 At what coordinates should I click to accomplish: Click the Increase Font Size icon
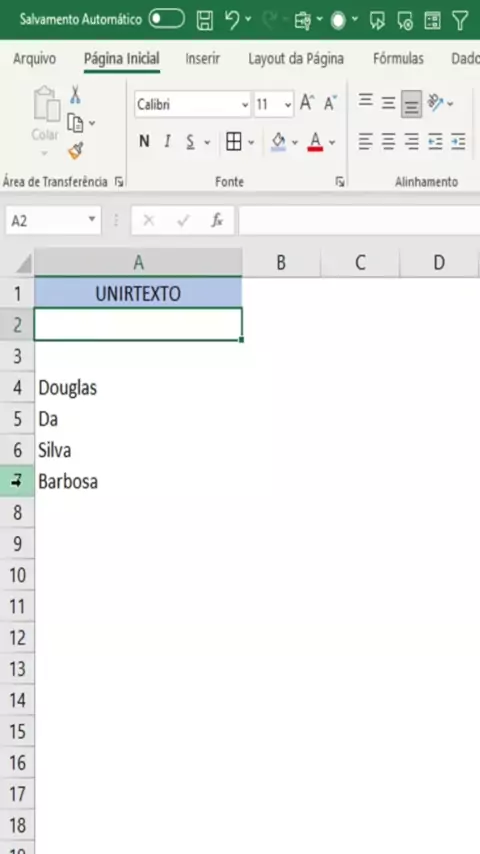point(307,103)
